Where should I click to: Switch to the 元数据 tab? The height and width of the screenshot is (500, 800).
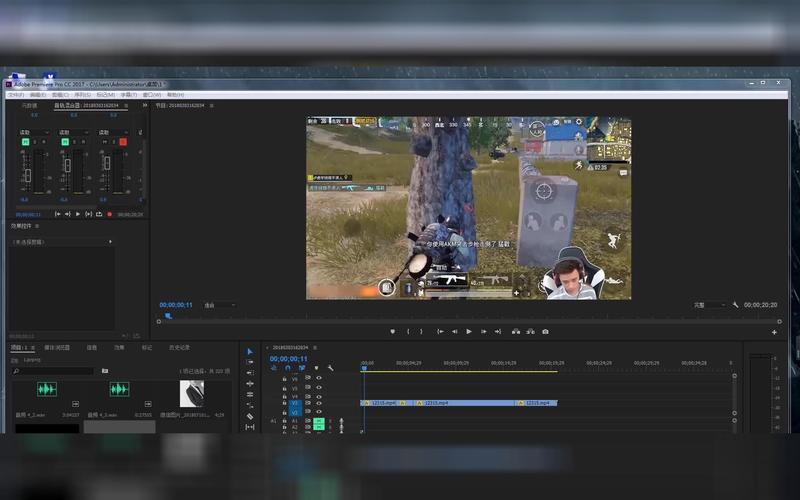(x=29, y=106)
